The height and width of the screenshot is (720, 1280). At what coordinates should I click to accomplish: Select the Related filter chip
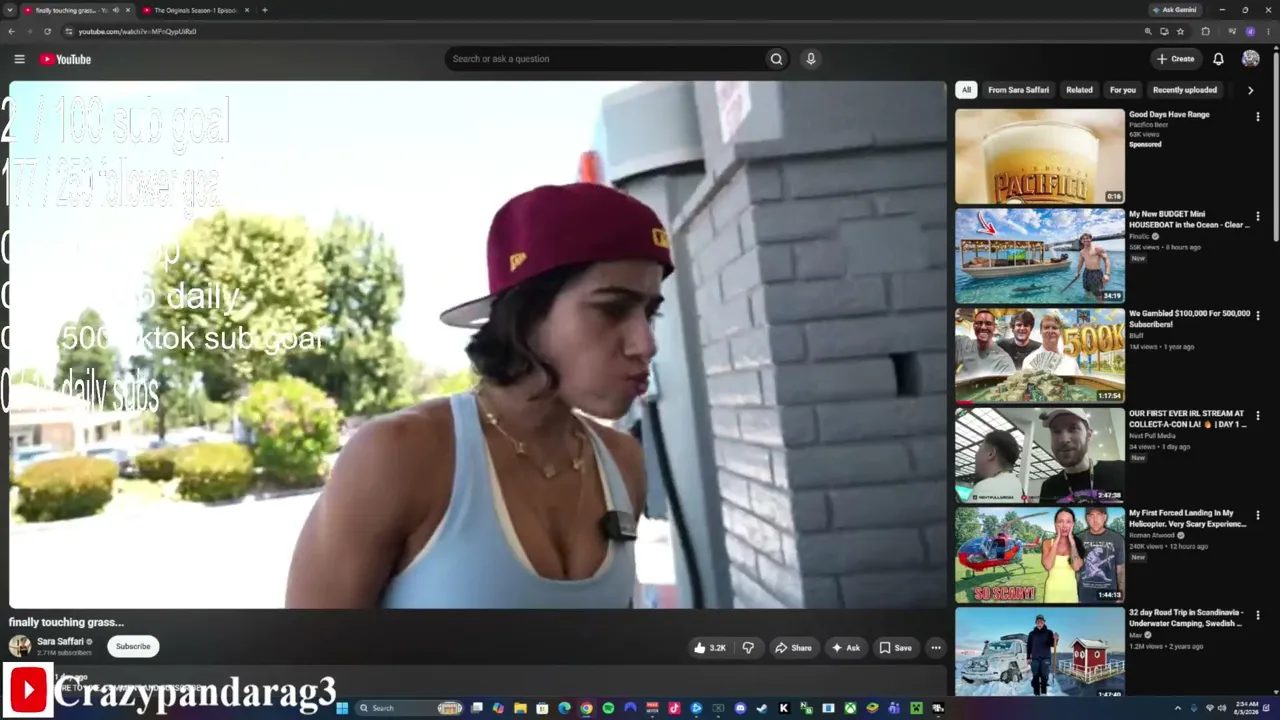point(1079,90)
